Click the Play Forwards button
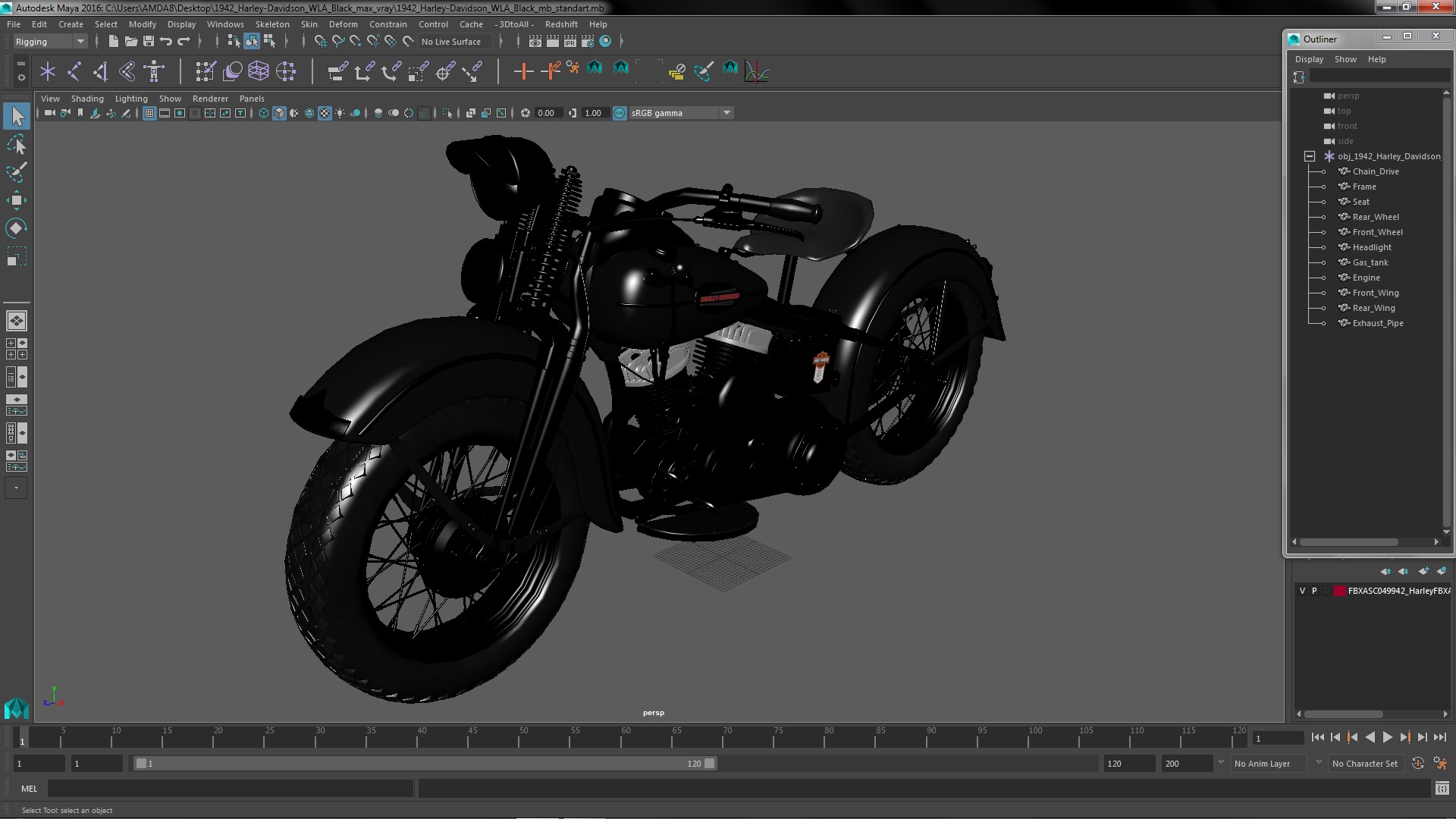The image size is (1456, 819). [x=1387, y=737]
